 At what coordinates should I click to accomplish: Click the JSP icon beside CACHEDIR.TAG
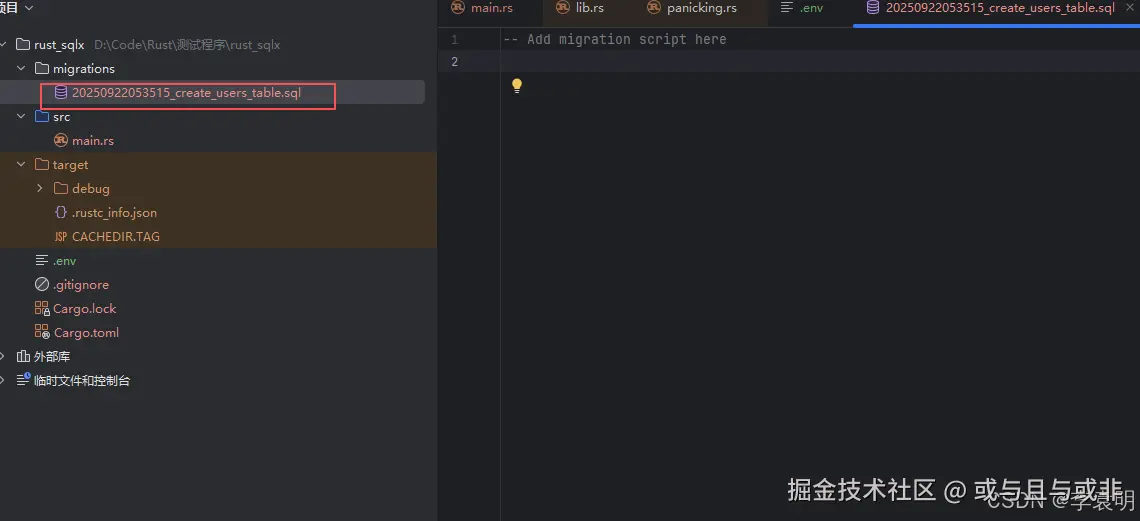(61, 237)
